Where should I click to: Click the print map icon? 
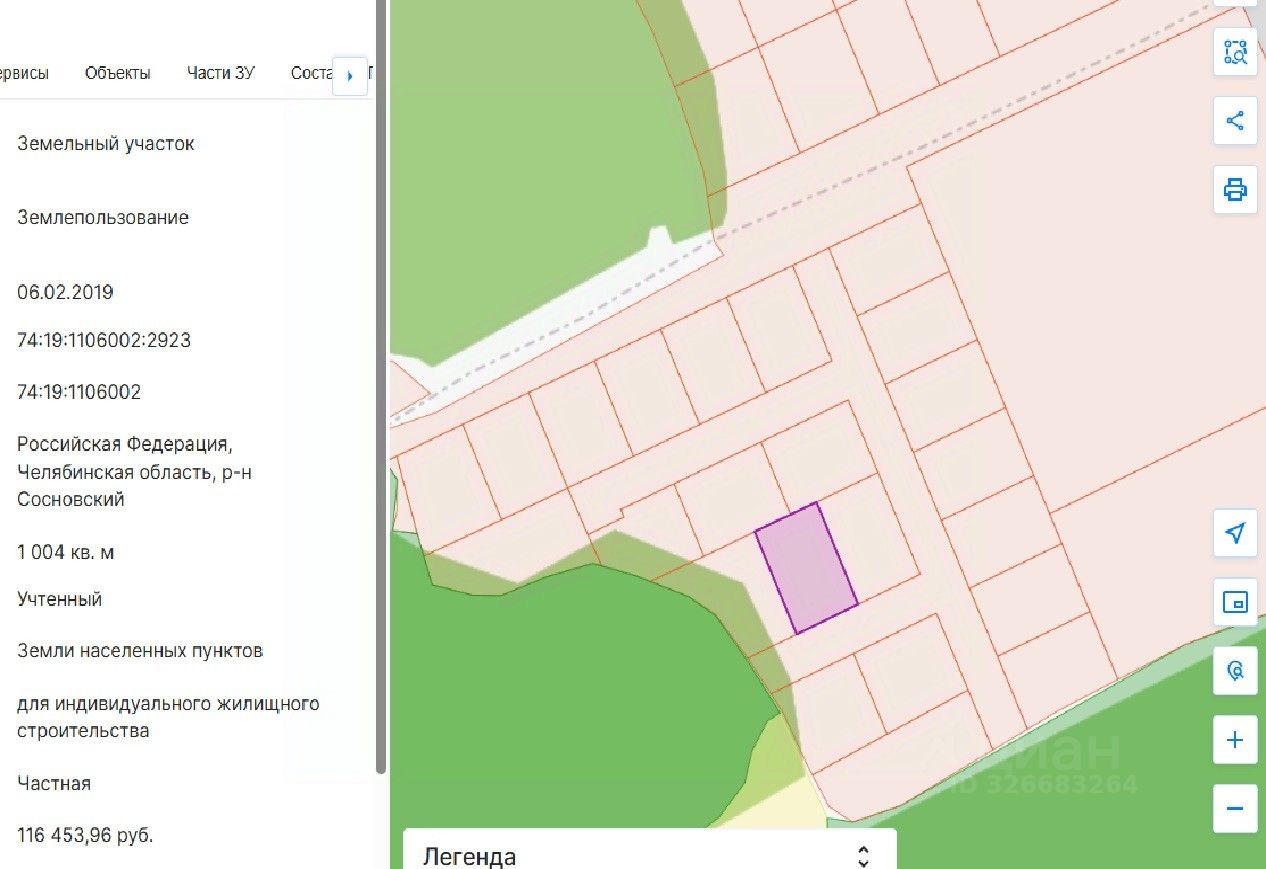(x=1235, y=189)
